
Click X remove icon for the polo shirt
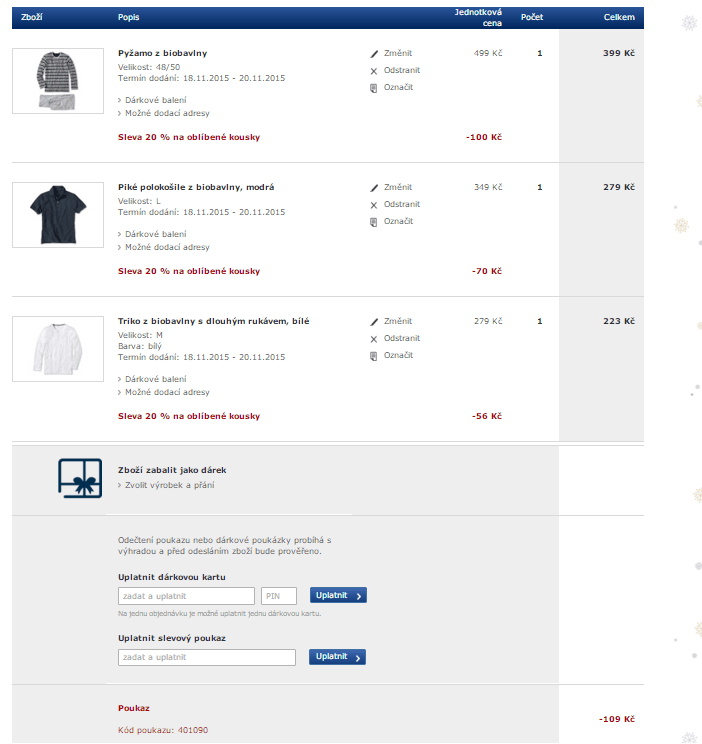(x=374, y=205)
